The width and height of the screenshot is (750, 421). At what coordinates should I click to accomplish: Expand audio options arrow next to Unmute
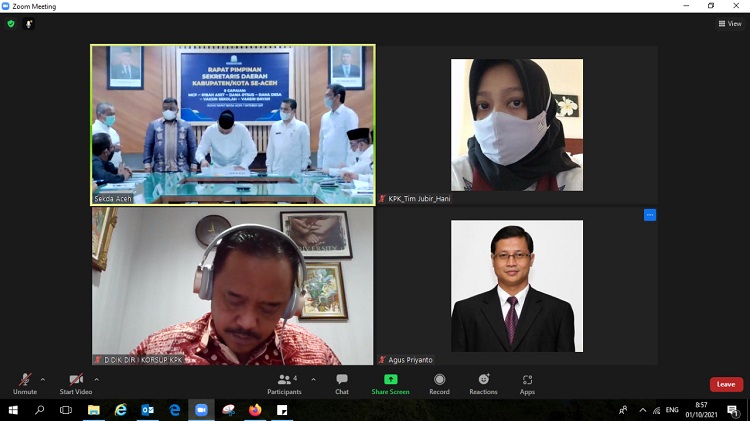(x=43, y=379)
